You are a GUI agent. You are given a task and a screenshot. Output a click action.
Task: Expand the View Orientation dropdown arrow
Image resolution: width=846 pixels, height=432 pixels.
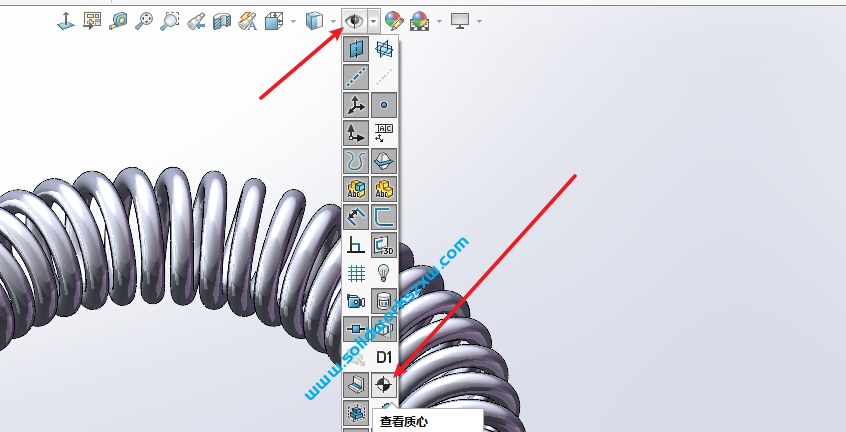[294, 22]
